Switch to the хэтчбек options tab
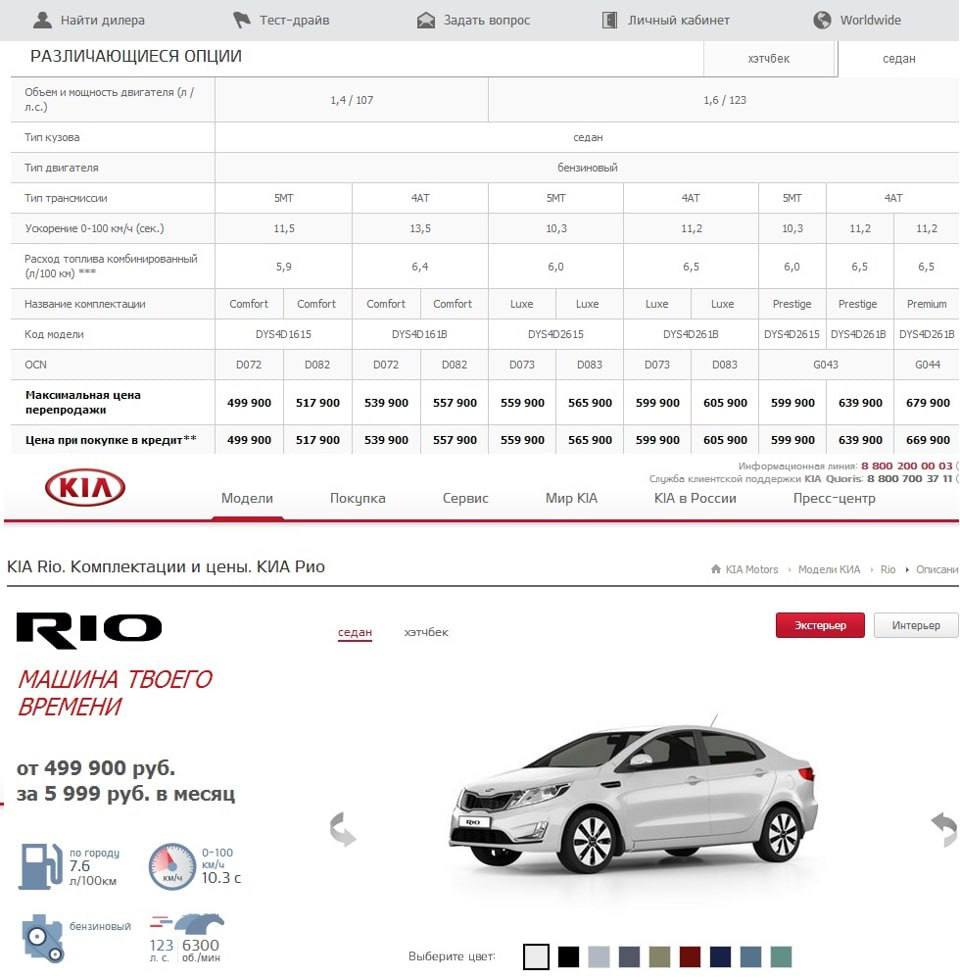960x979 pixels. (769, 59)
